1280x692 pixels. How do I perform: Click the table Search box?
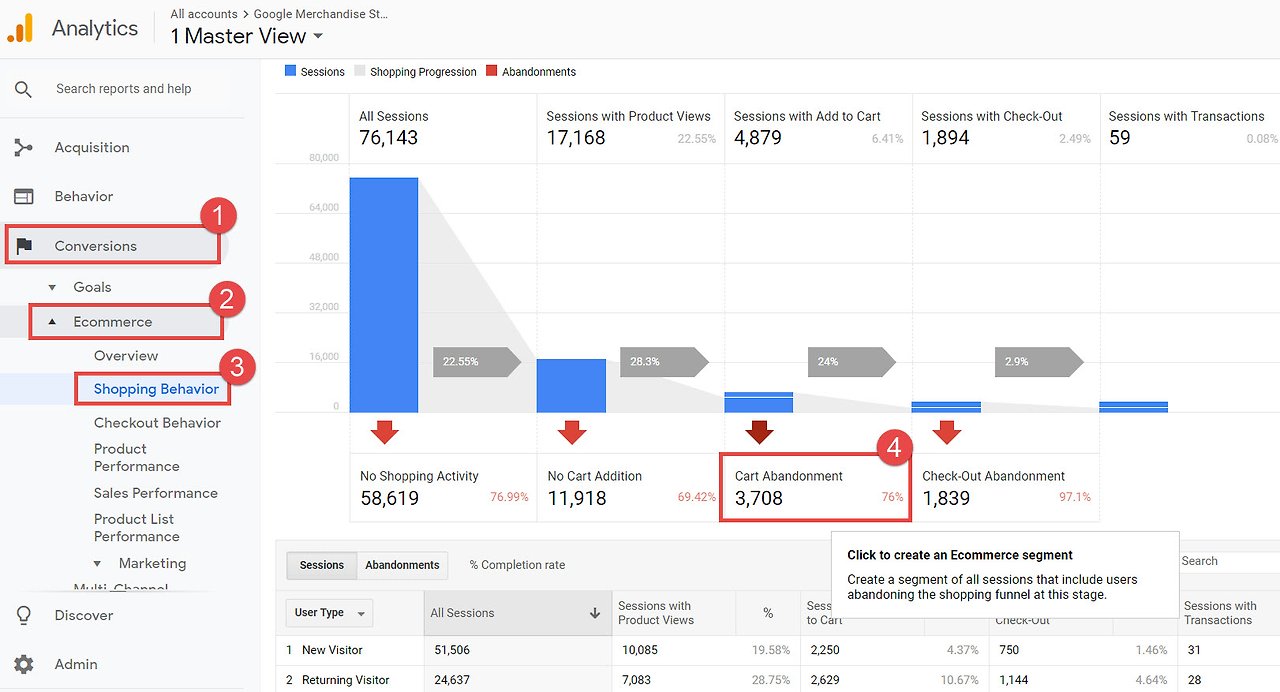[1230, 561]
